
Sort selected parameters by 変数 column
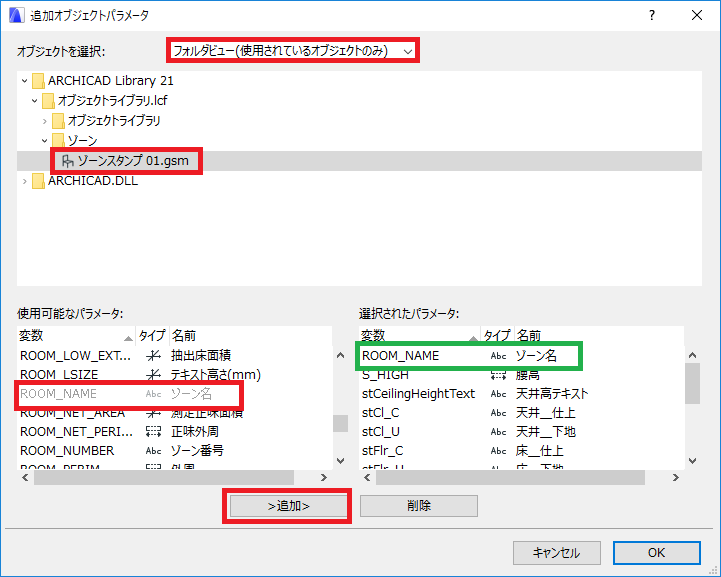pos(419,336)
